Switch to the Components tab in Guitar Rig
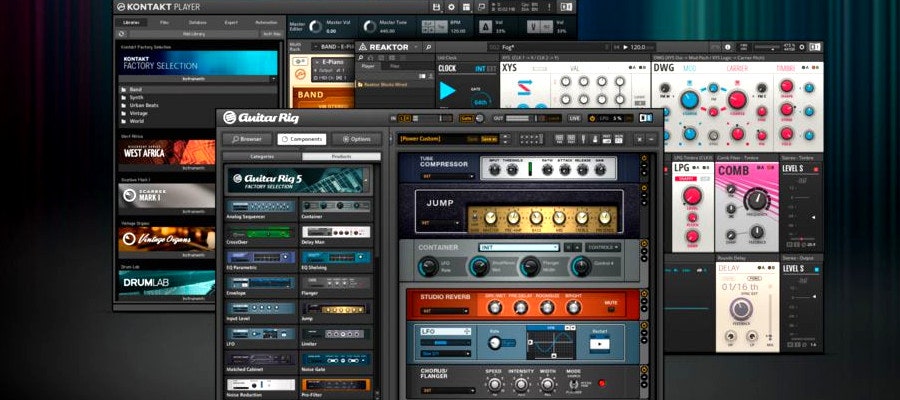This screenshot has width=900, height=400. (x=302, y=139)
